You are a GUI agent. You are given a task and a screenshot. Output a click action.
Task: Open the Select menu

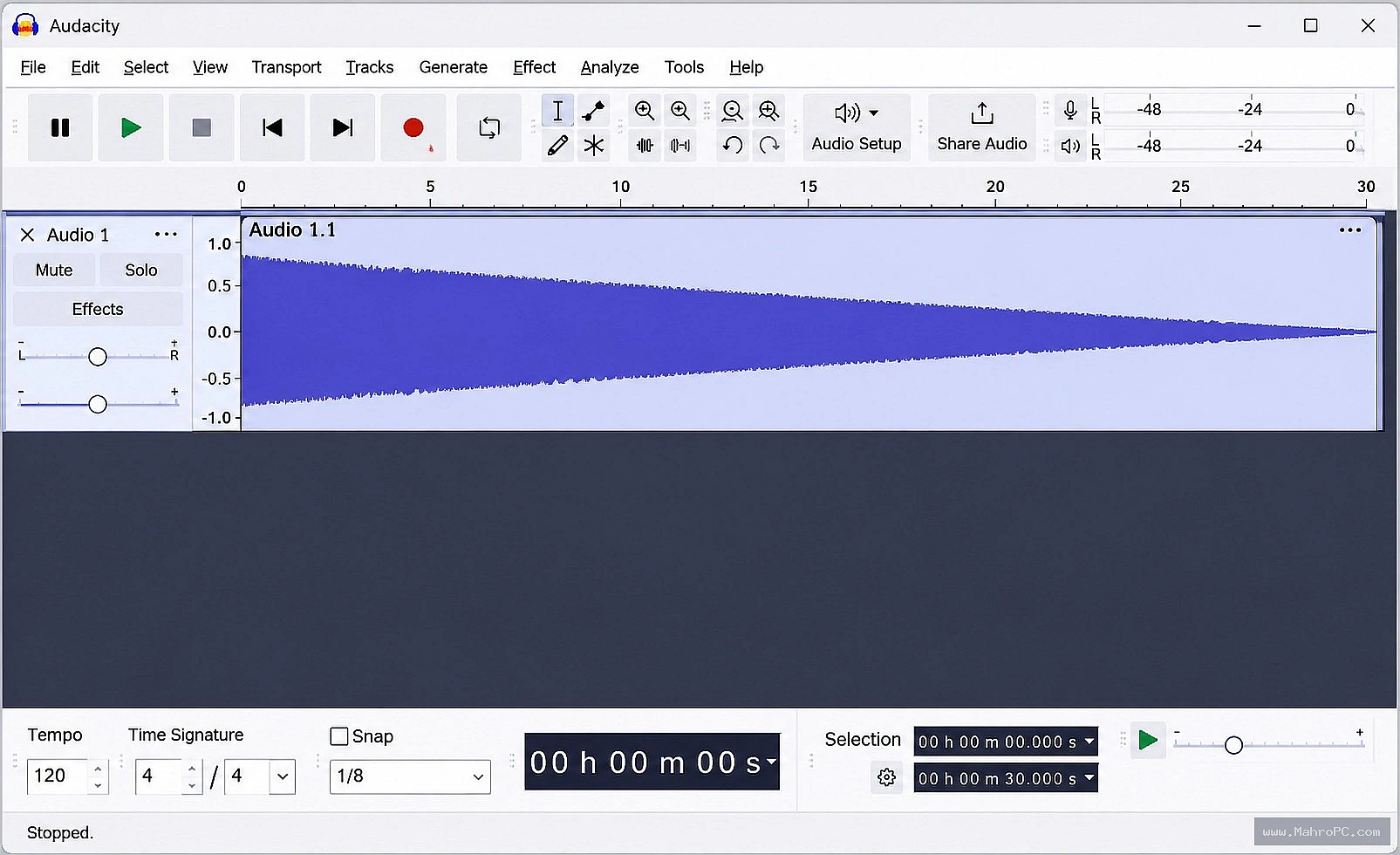(146, 67)
